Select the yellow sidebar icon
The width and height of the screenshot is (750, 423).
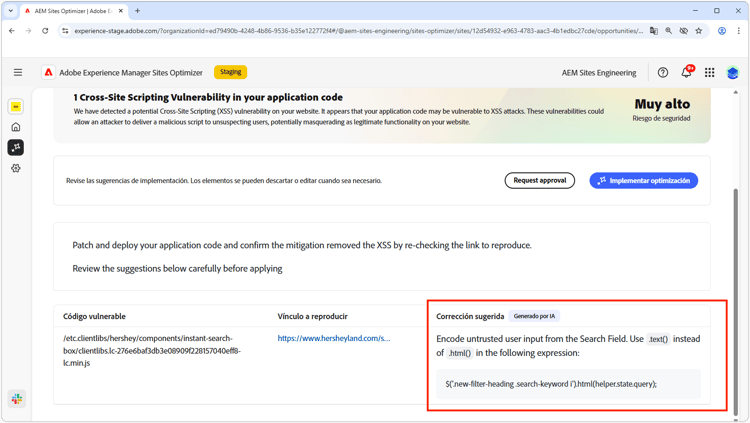pyautogui.click(x=16, y=107)
